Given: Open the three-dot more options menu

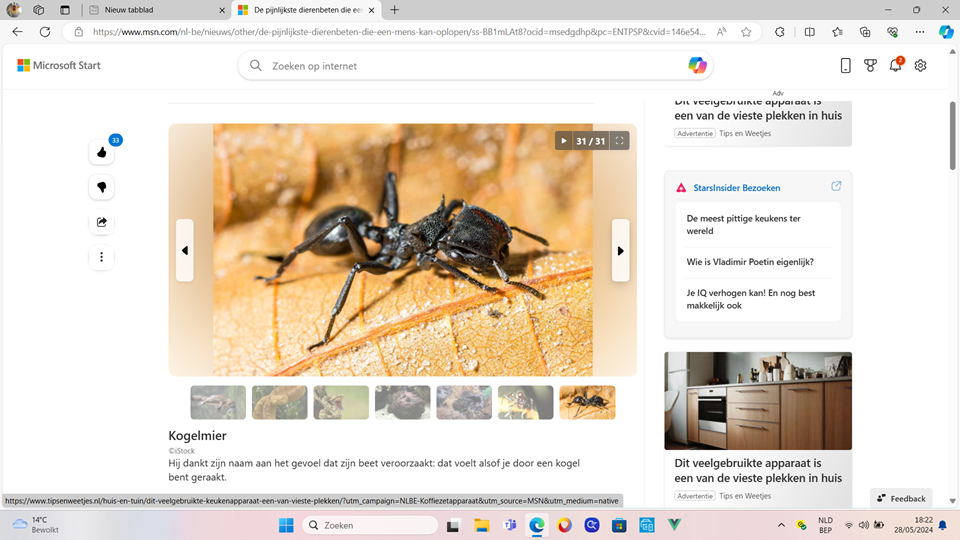Looking at the screenshot, I should 101,258.
